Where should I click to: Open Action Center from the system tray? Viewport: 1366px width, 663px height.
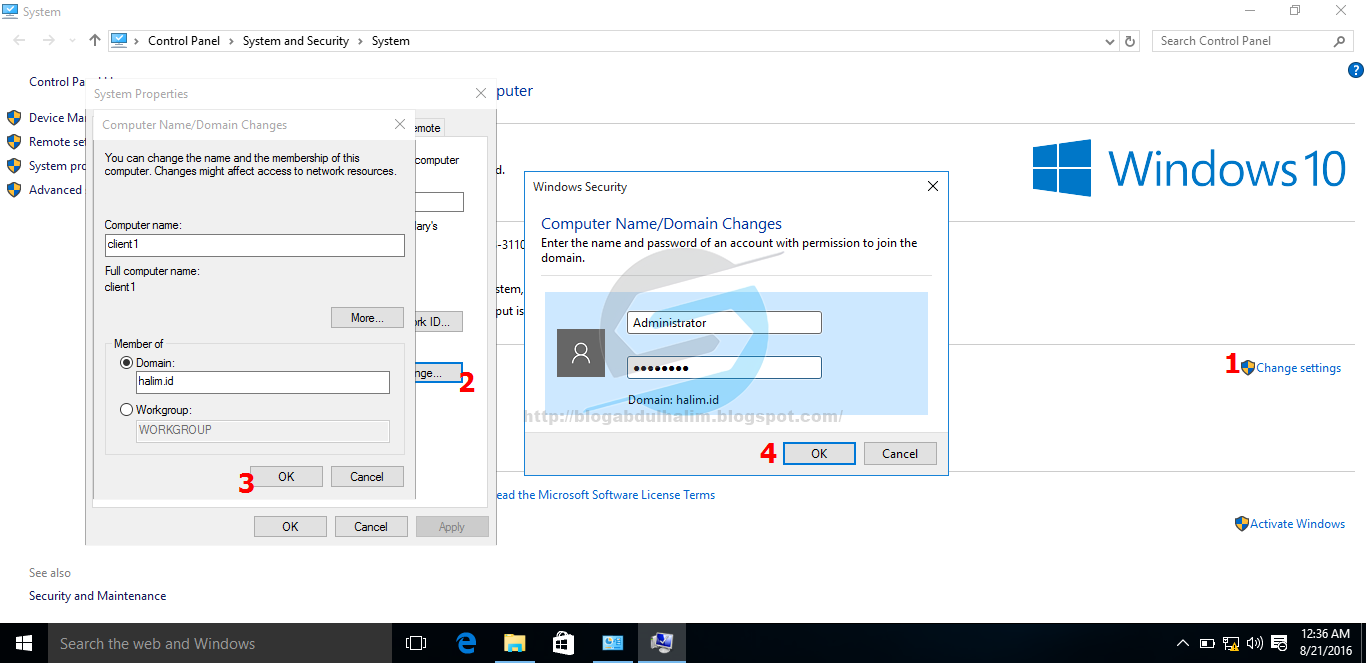tap(1277, 643)
